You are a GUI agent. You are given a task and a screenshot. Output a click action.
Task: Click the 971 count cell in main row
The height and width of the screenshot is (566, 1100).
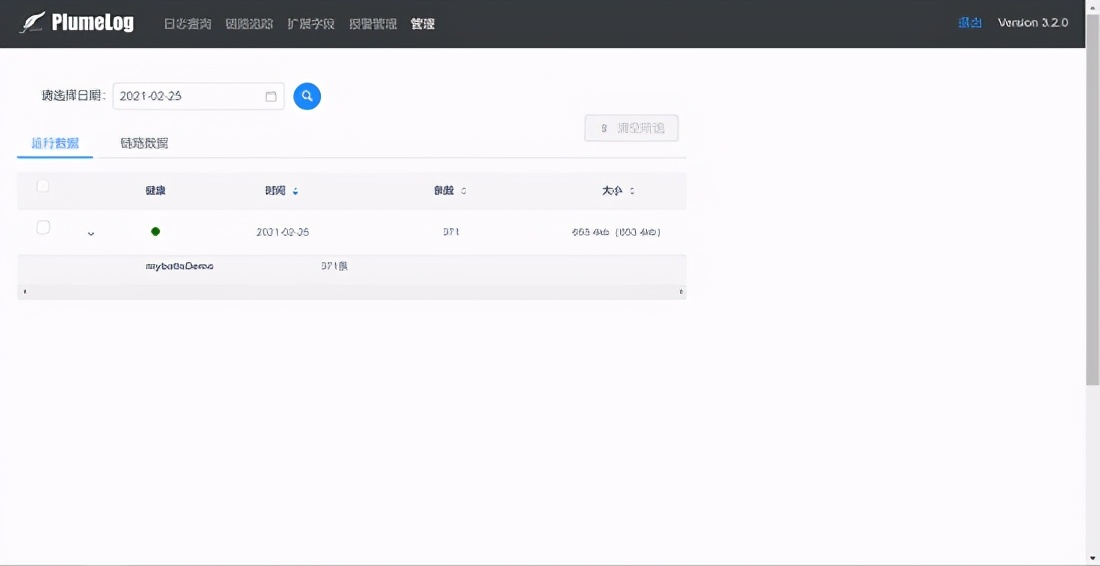[x=451, y=232]
